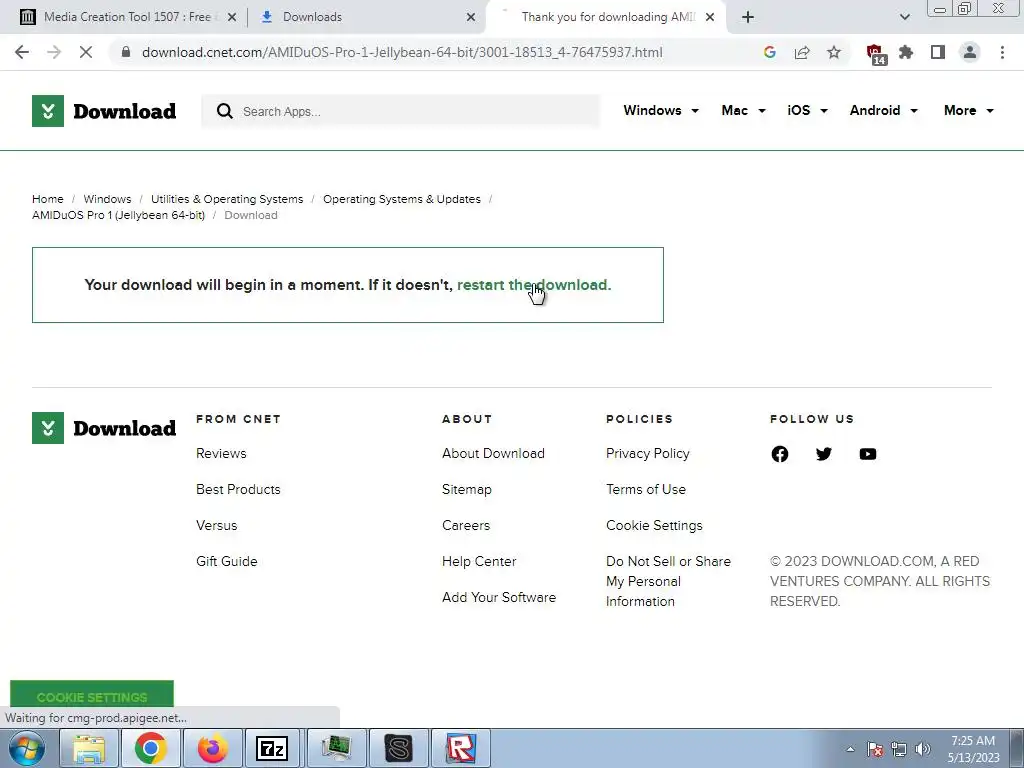The image size is (1024, 768).
Task: Open Best Products footer link
Action: click(x=238, y=489)
